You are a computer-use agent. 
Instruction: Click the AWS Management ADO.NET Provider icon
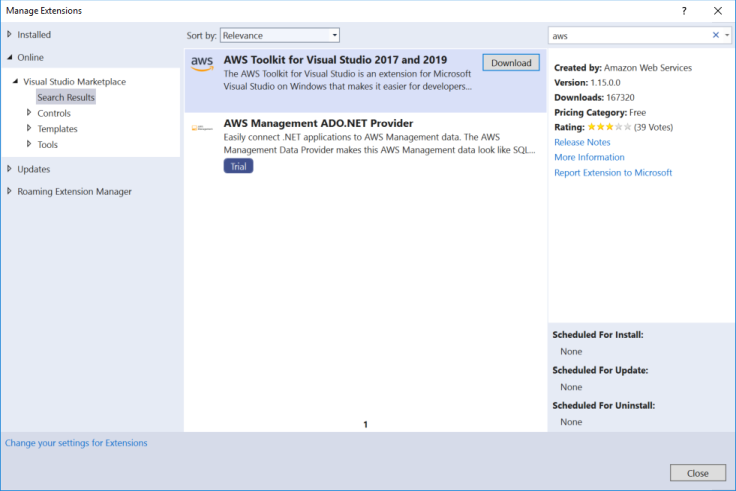pos(202,128)
